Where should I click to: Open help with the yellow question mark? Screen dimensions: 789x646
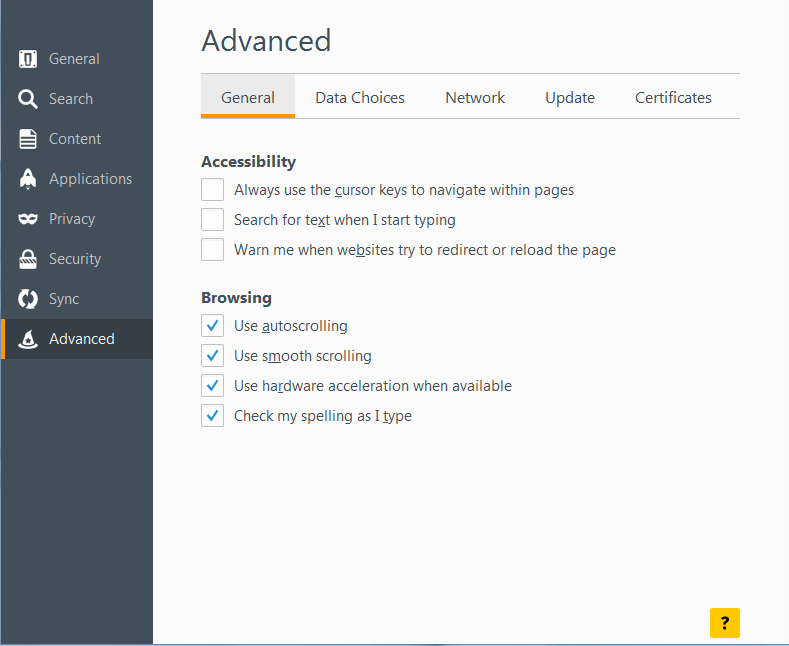(725, 623)
